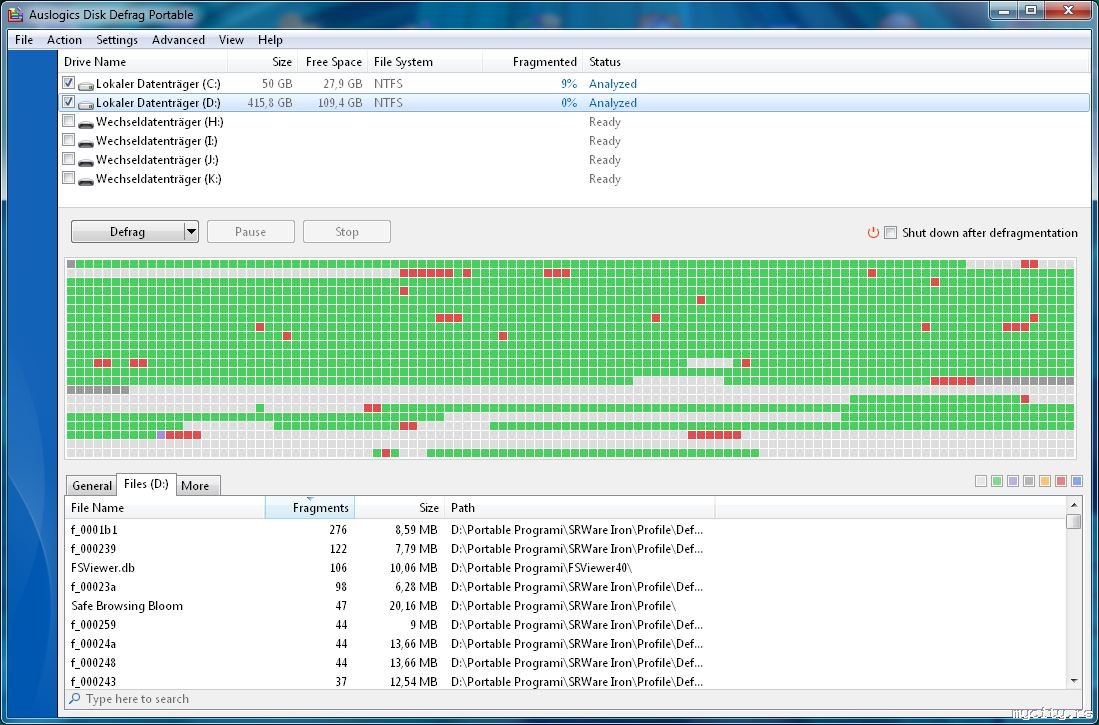Sort by the File Name column header
The height and width of the screenshot is (725, 1099).
(165, 508)
